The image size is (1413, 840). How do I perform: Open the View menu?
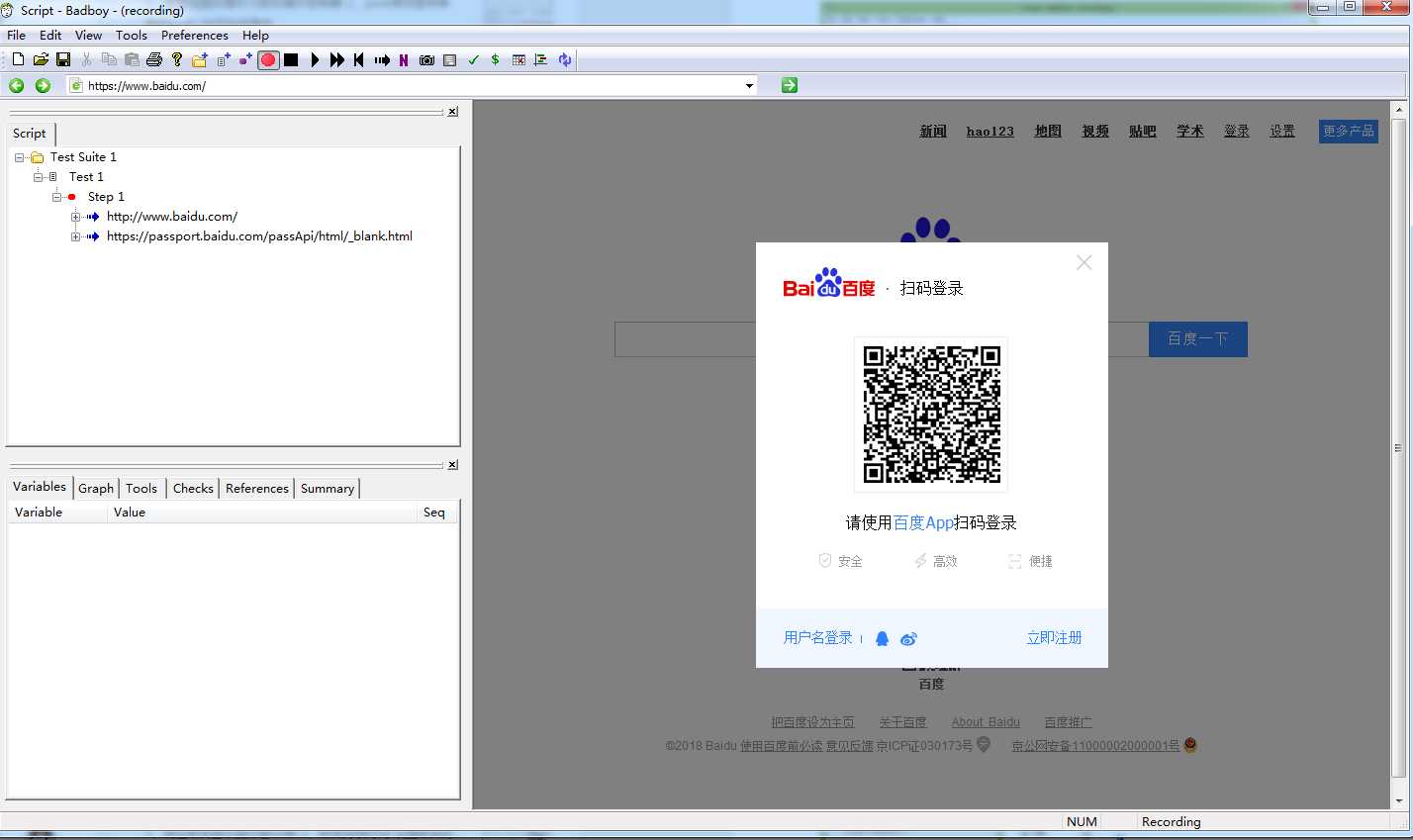[x=88, y=35]
